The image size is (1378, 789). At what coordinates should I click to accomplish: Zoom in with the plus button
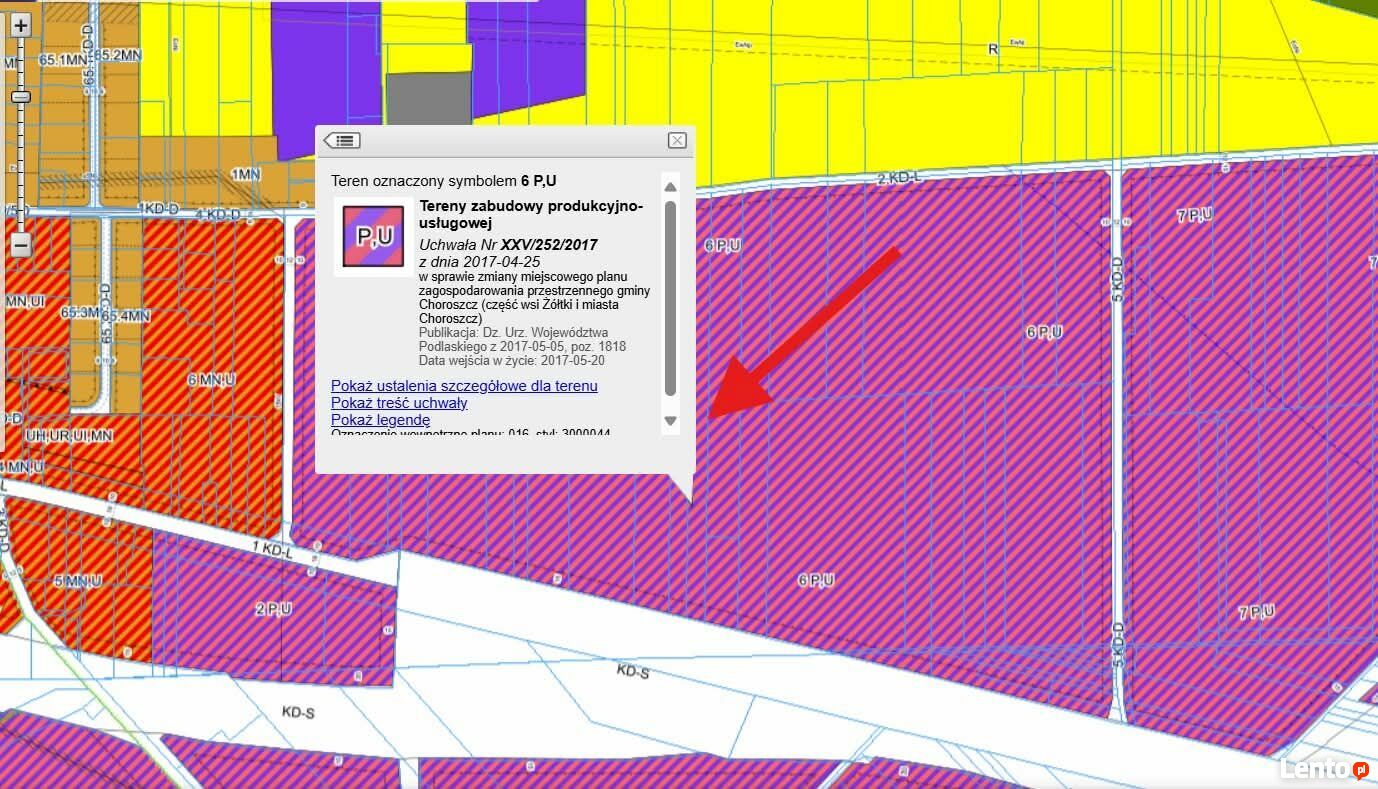(21, 26)
